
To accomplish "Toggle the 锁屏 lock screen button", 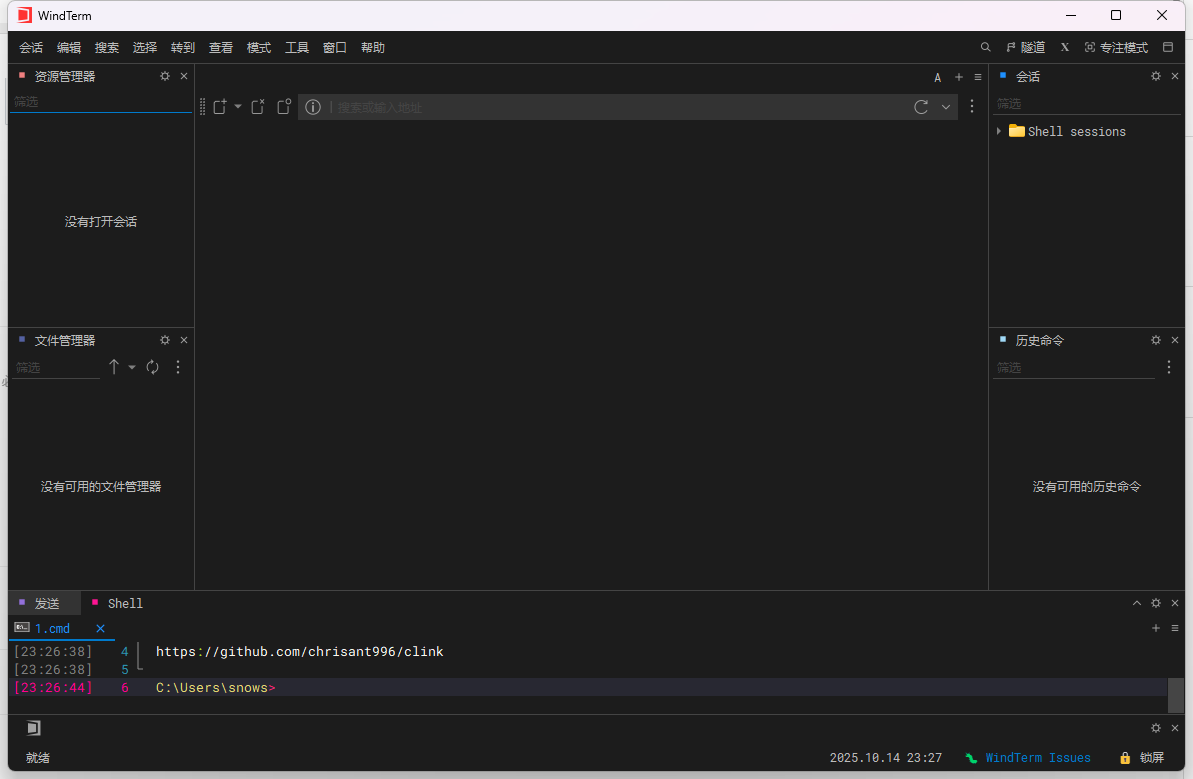I will click(1142, 758).
